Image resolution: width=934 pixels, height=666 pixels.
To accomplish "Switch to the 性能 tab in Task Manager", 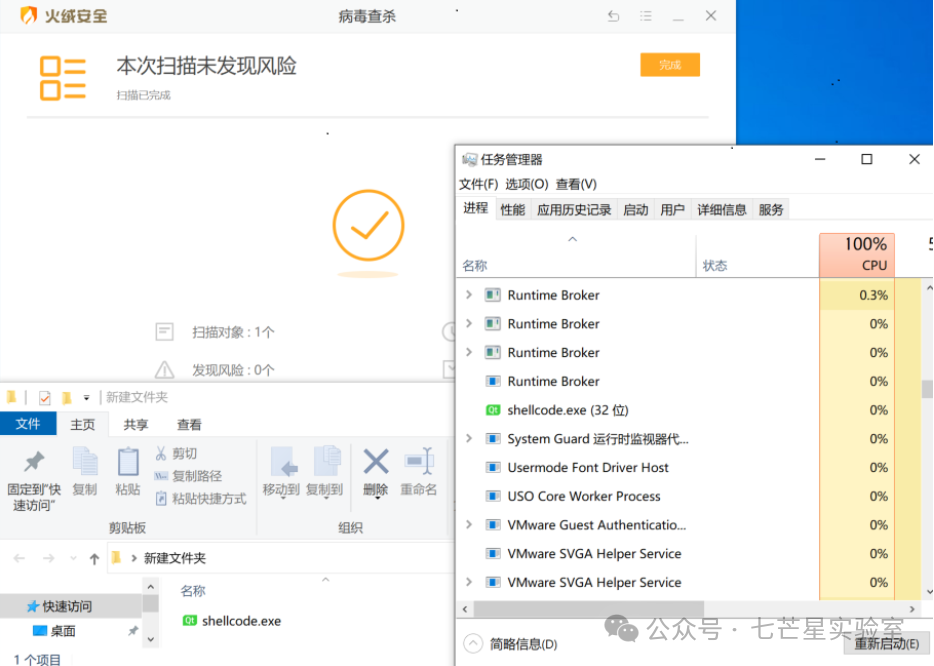I will pos(512,209).
